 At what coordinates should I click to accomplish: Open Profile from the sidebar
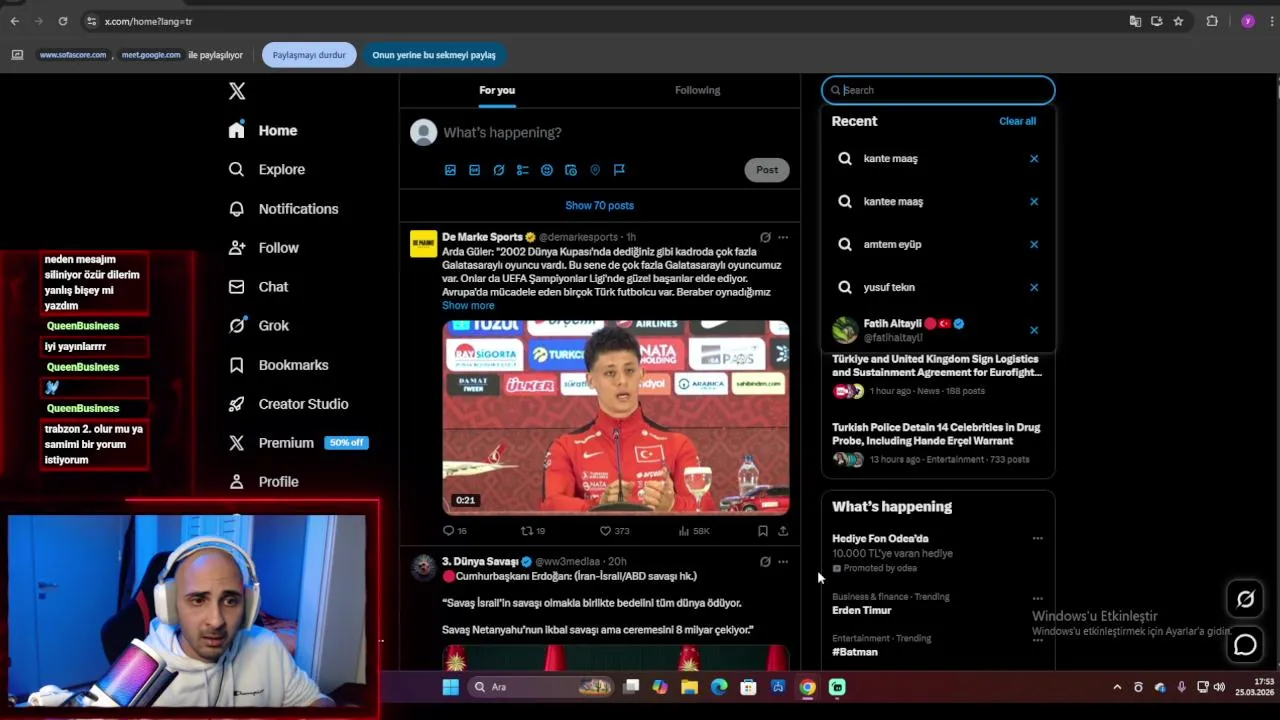click(263, 481)
